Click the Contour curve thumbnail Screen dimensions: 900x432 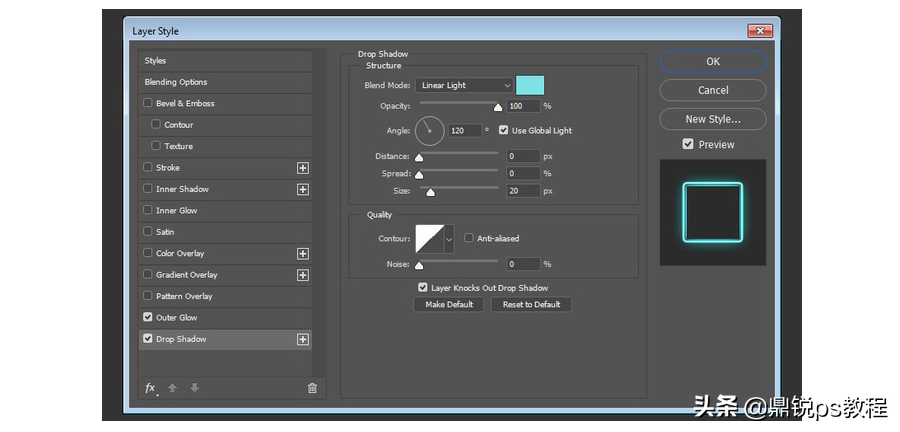tap(430, 239)
